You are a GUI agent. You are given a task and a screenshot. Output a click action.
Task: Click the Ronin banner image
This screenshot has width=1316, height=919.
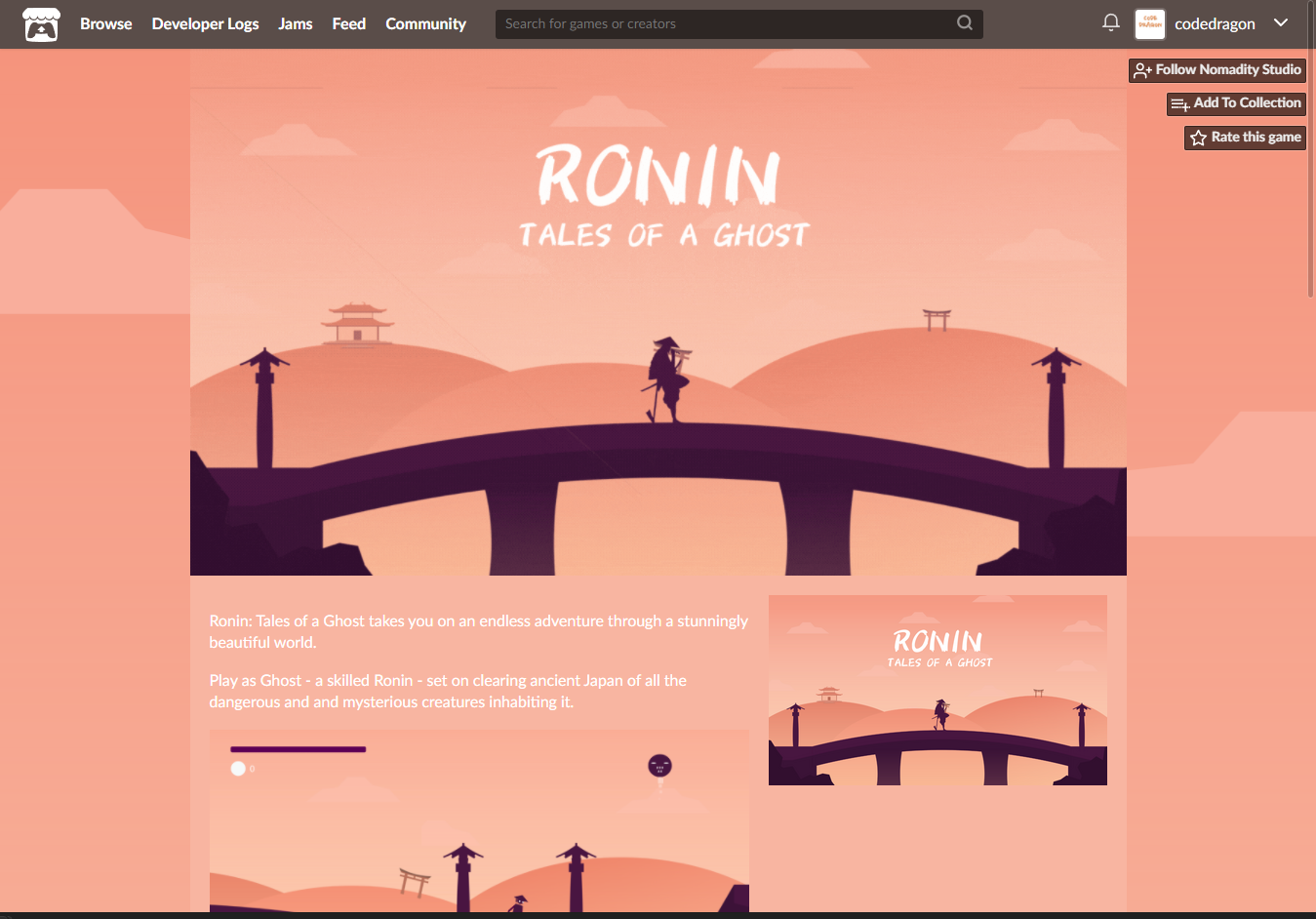(x=658, y=312)
